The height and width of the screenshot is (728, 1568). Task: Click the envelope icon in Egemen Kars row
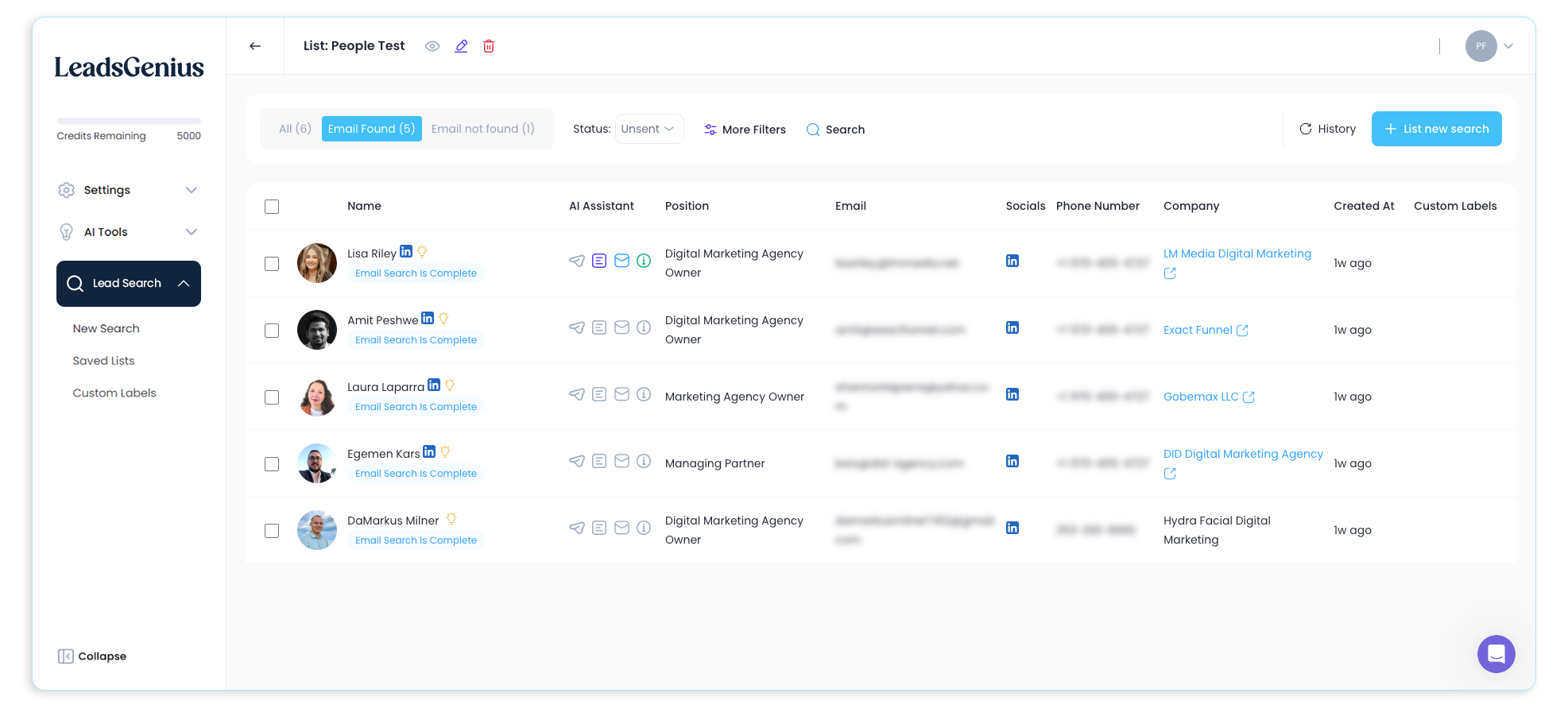(x=622, y=461)
